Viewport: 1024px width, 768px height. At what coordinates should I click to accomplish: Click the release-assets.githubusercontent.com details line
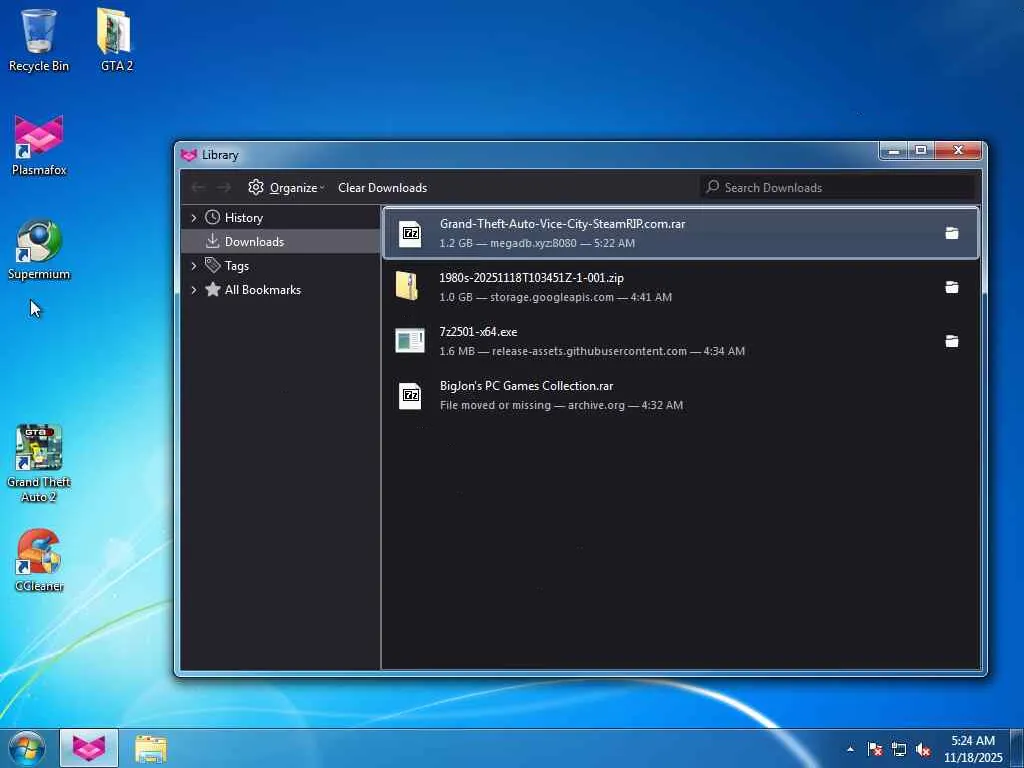pos(592,351)
